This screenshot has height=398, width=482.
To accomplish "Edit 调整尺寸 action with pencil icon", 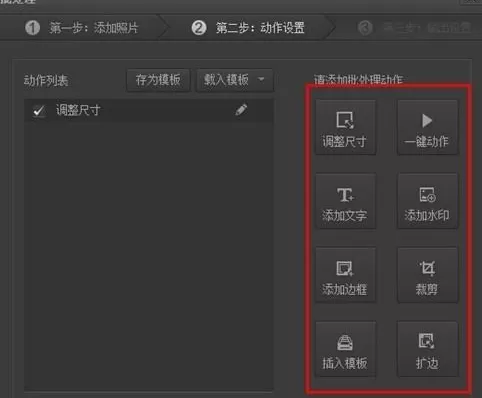I will tap(241, 110).
